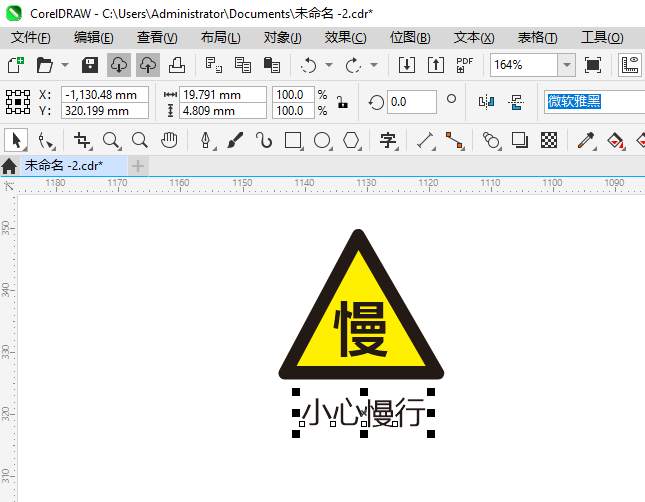The height and width of the screenshot is (502, 645).
Task: Select the Shape edit tool
Action: click(45, 140)
